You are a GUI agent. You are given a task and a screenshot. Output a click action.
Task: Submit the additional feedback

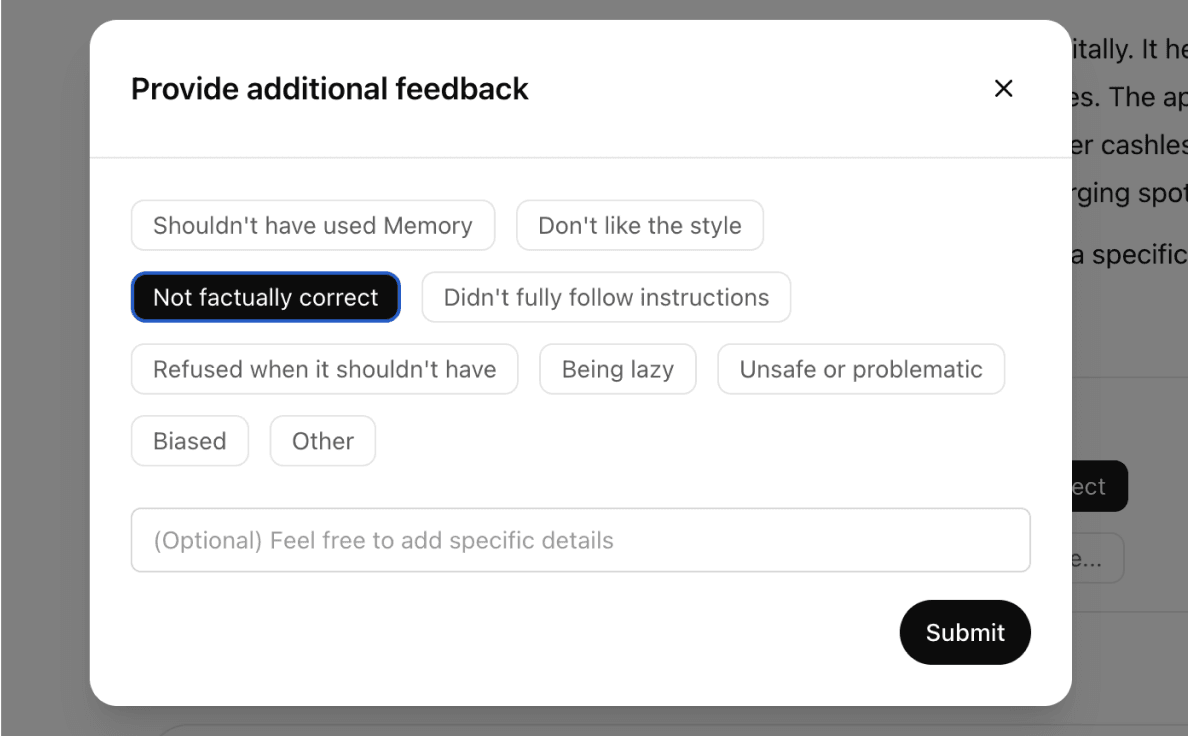pyautogui.click(x=965, y=632)
